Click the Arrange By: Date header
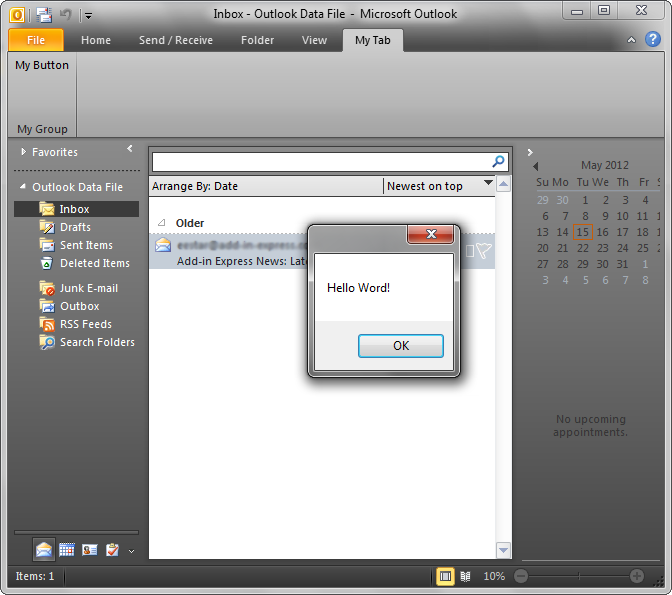 (x=195, y=186)
